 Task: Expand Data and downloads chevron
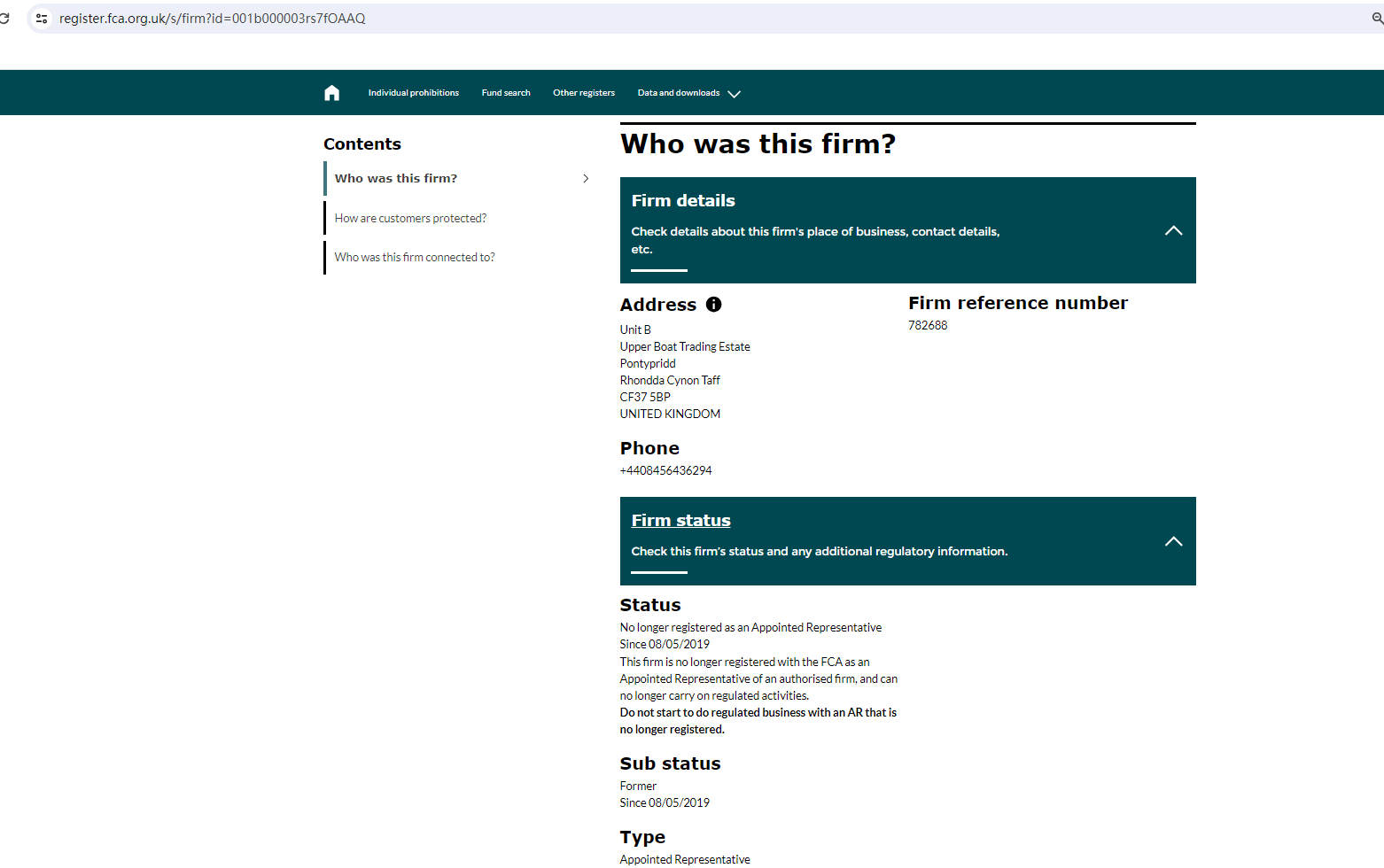pyautogui.click(x=734, y=94)
